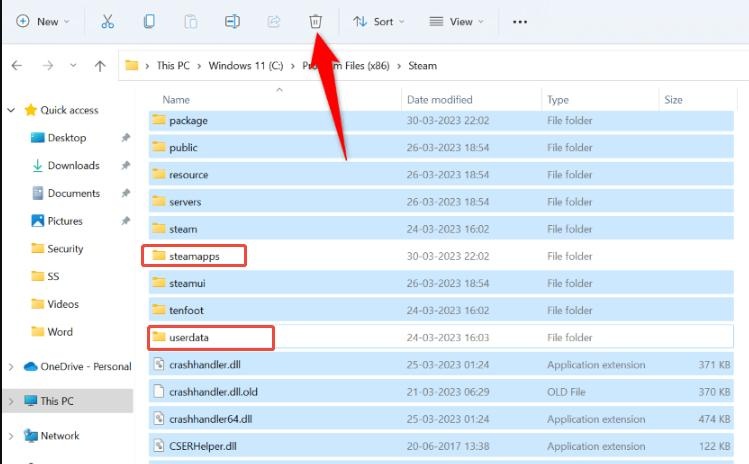The width and height of the screenshot is (749, 464).
Task: Open Documents in Quick access
Action: pos(74,193)
